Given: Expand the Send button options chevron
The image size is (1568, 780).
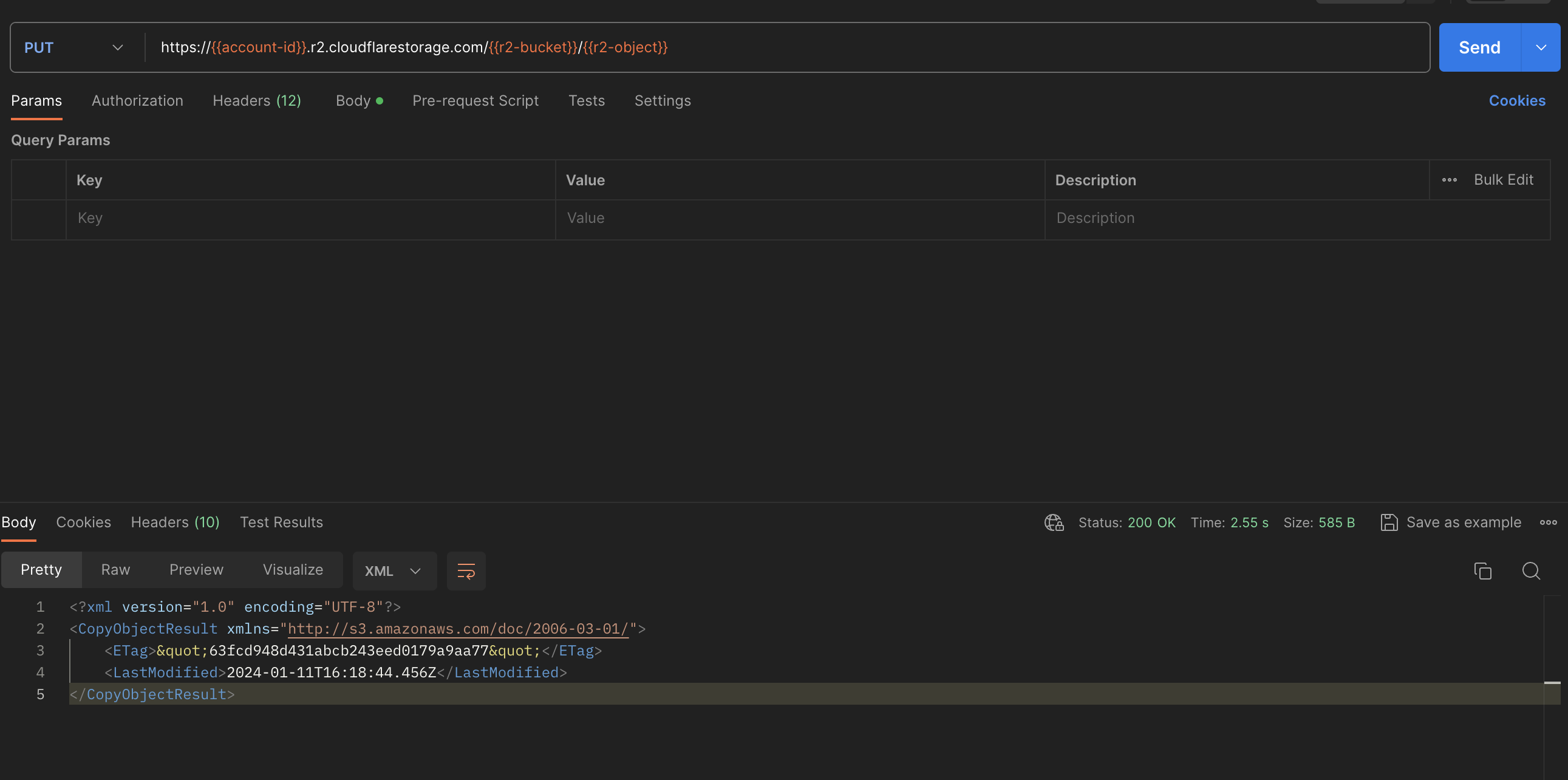Looking at the screenshot, I should (1541, 47).
